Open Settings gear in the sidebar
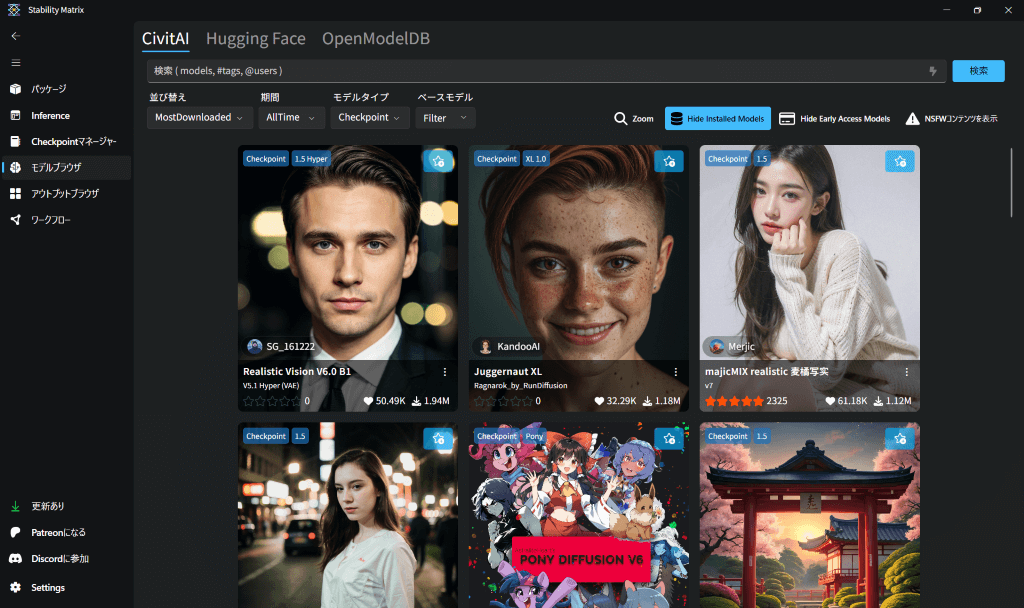Screen dimensions: 1024x608 47,587
